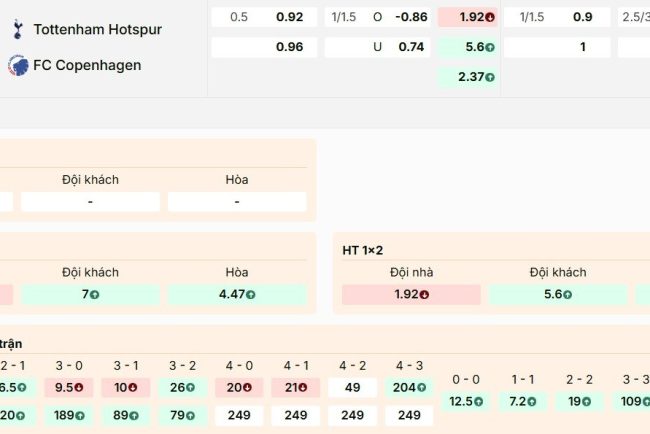The width and height of the screenshot is (650, 434).
Task: Select the 7 odds under Đội khách
Action: pos(90,294)
